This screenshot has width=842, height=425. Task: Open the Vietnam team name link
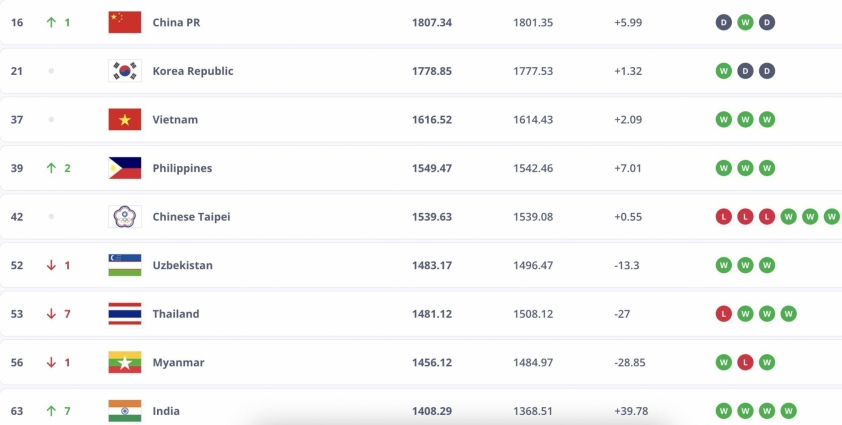tap(175, 119)
